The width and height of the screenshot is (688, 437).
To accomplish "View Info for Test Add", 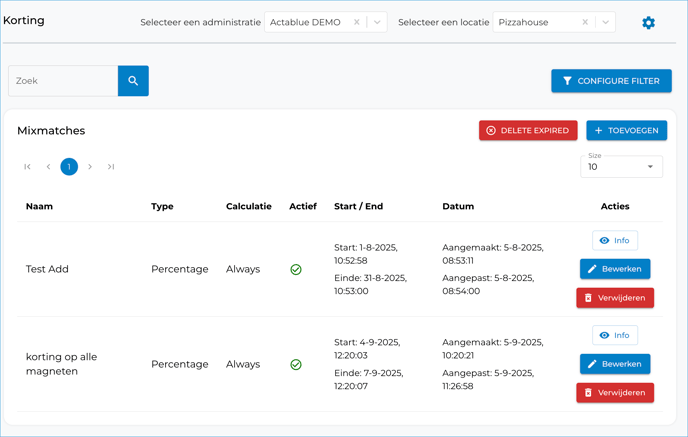I will click(614, 240).
